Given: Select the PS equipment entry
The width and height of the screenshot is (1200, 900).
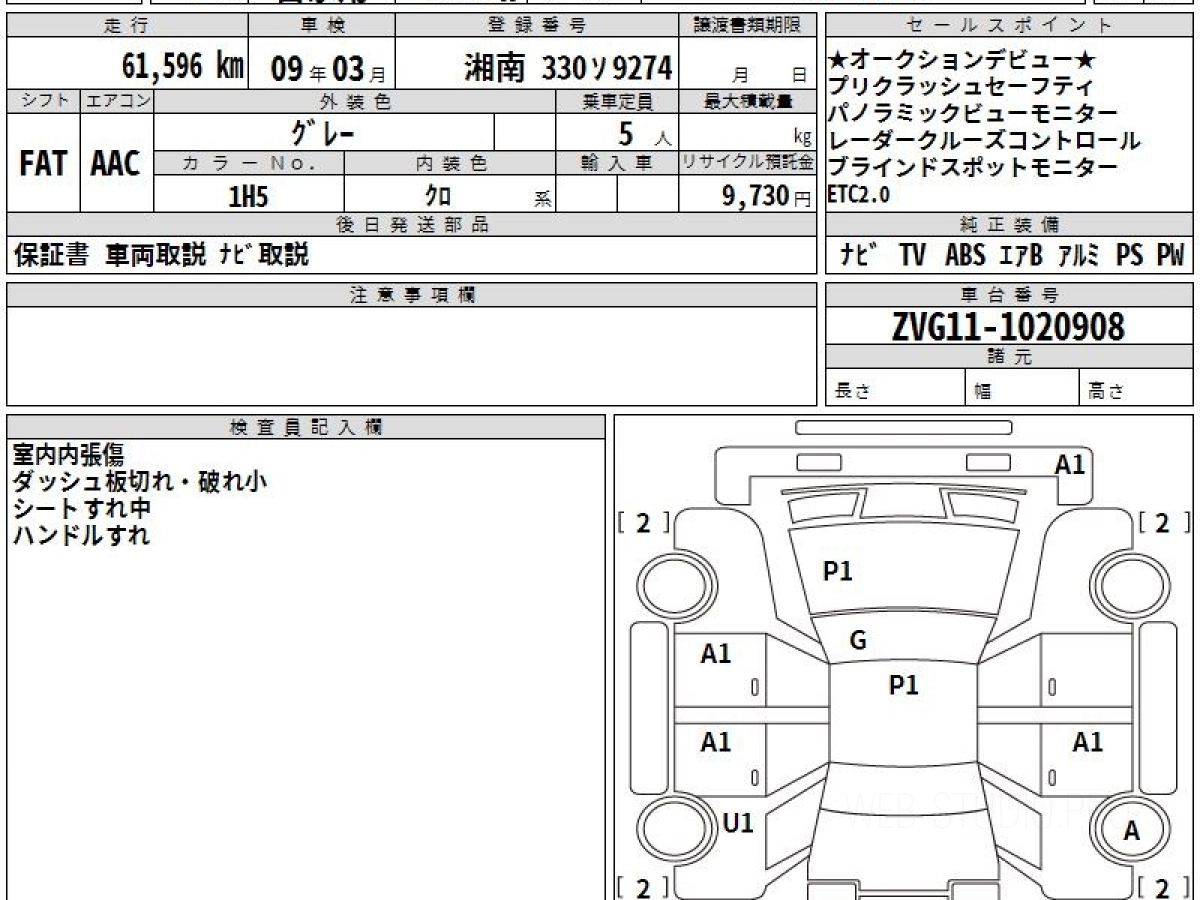Looking at the screenshot, I should click(1130, 256).
